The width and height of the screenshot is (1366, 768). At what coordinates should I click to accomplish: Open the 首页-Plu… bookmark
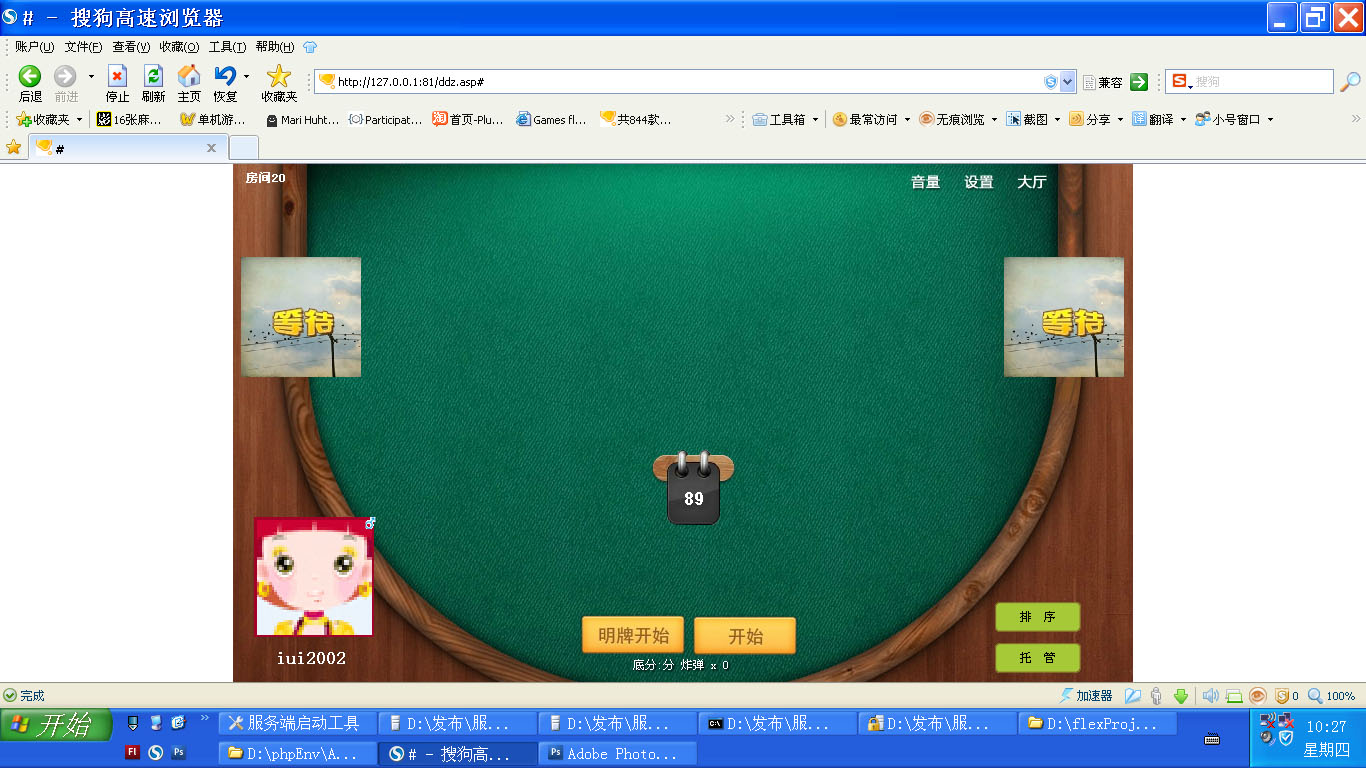pos(468,119)
